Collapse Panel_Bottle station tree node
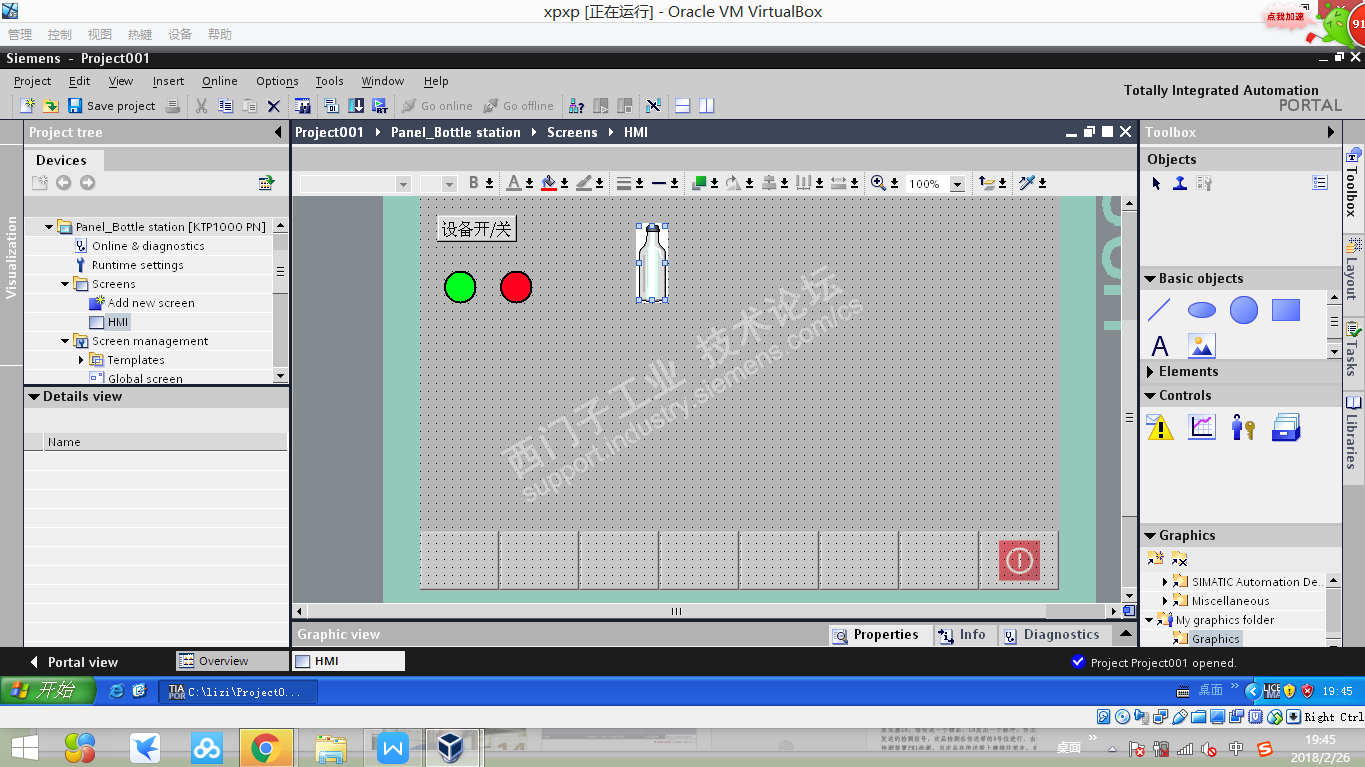Screen dimensions: 1365x767 click(x=49, y=227)
